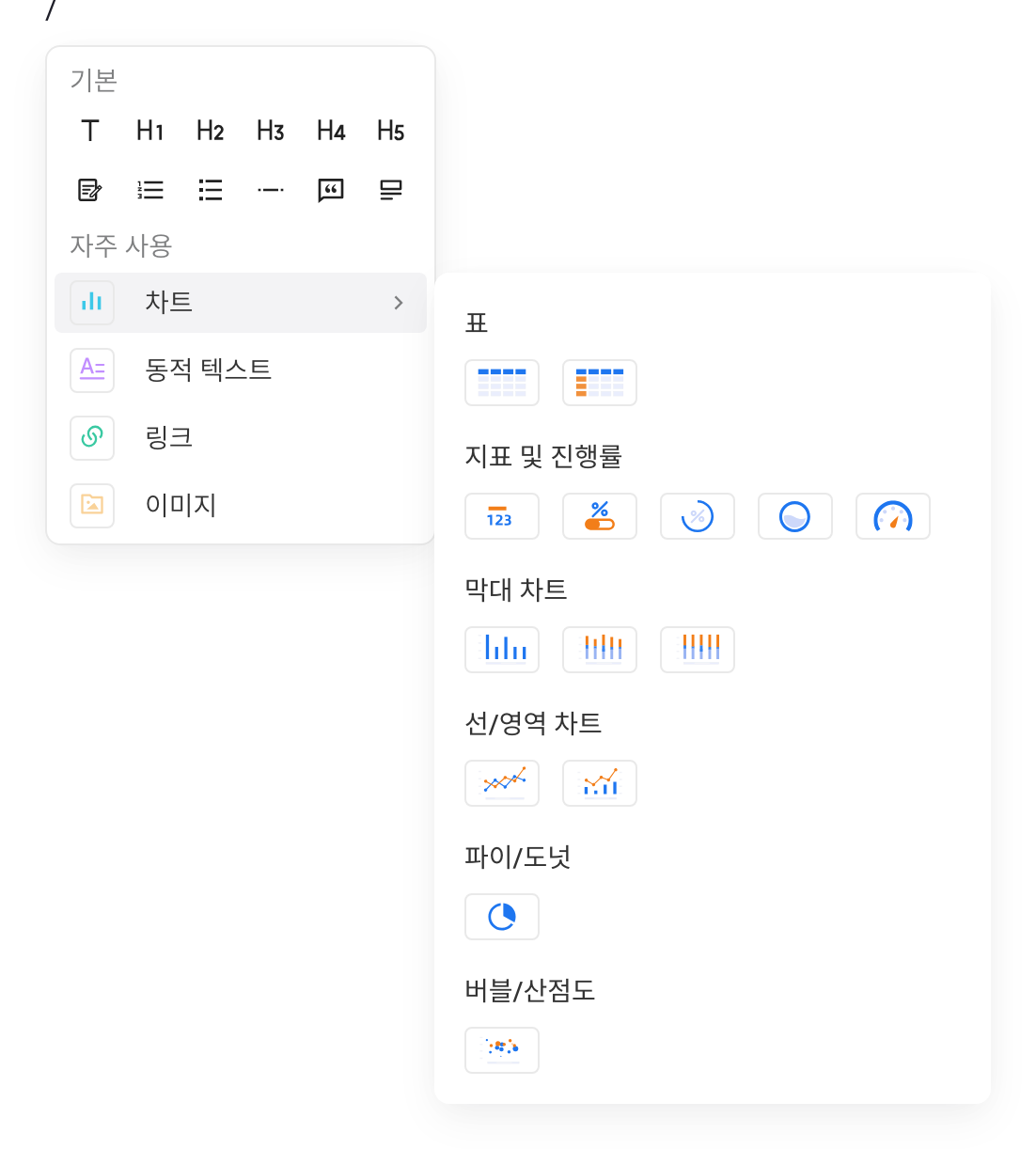Choose the basic table chart icon
This screenshot has height=1149, width=1036.
[x=502, y=383]
